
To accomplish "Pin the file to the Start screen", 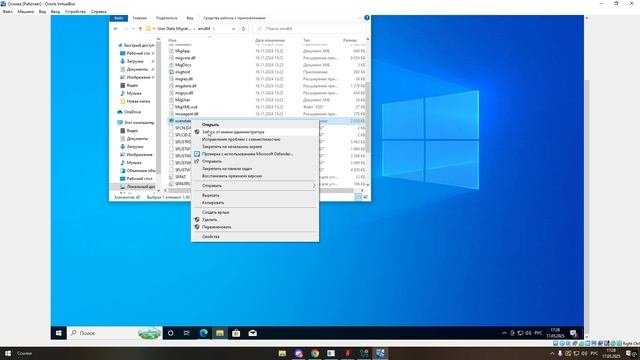I will click(232, 147).
